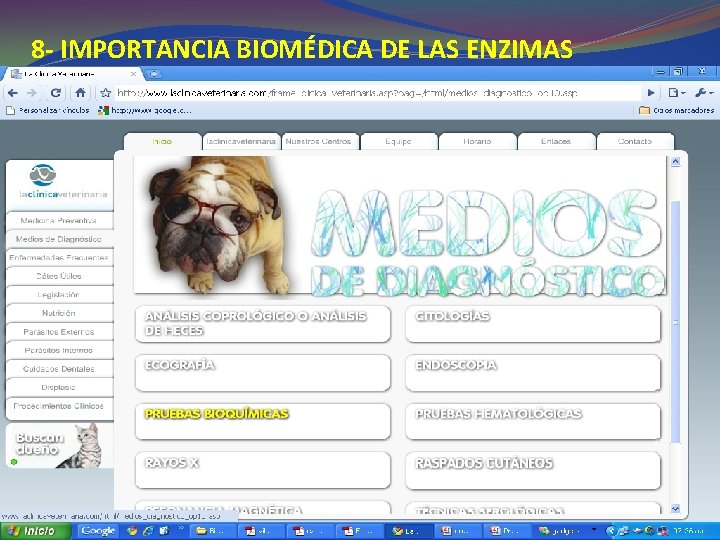Open the Google bookmark in bookmarks bar
Image resolution: width=720 pixels, height=540 pixels.
[145, 110]
